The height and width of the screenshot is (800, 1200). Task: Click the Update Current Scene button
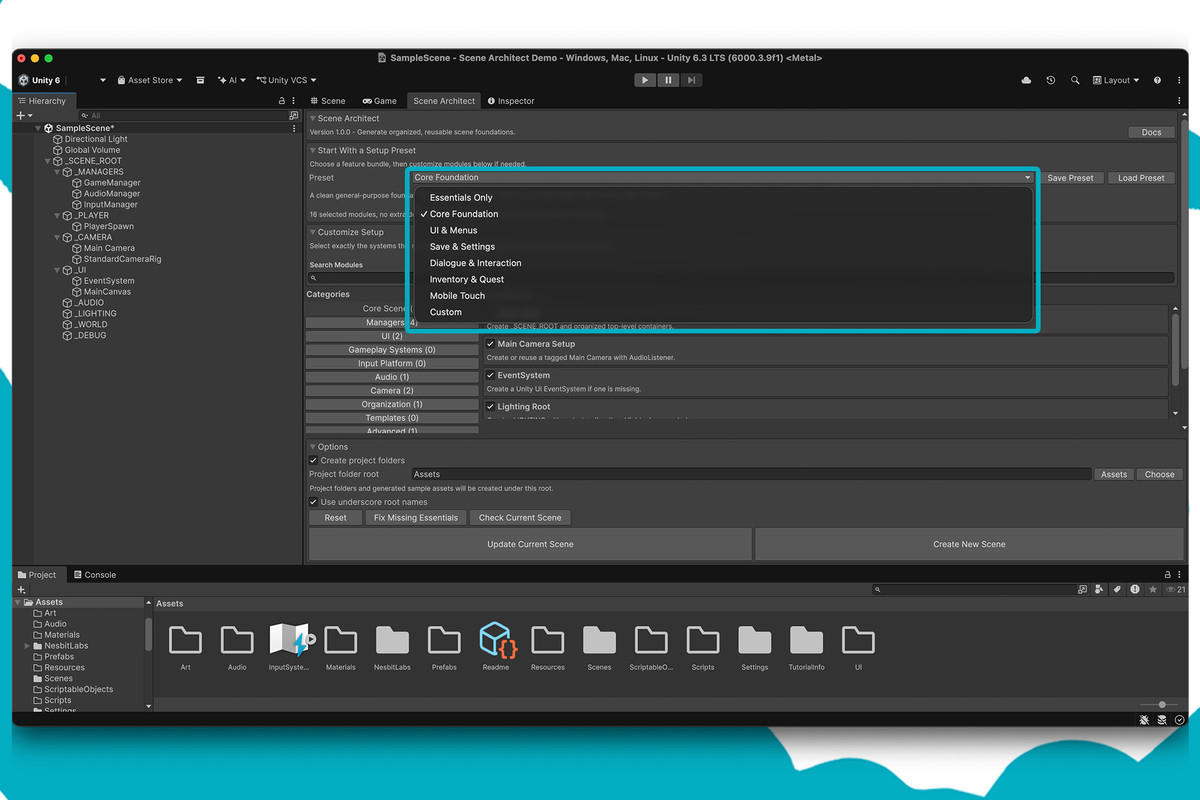[x=530, y=544]
